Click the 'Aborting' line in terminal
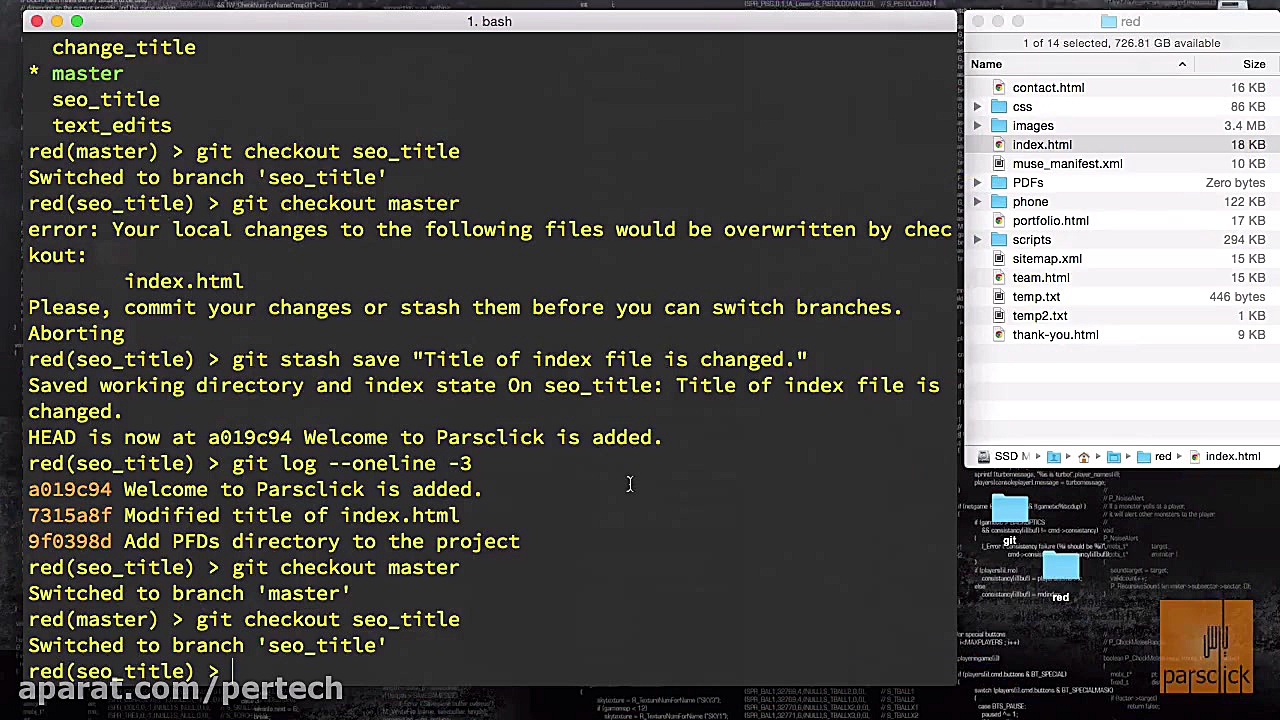The width and height of the screenshot is (1280, 720). pyautogui.click(x=76, y=334)
